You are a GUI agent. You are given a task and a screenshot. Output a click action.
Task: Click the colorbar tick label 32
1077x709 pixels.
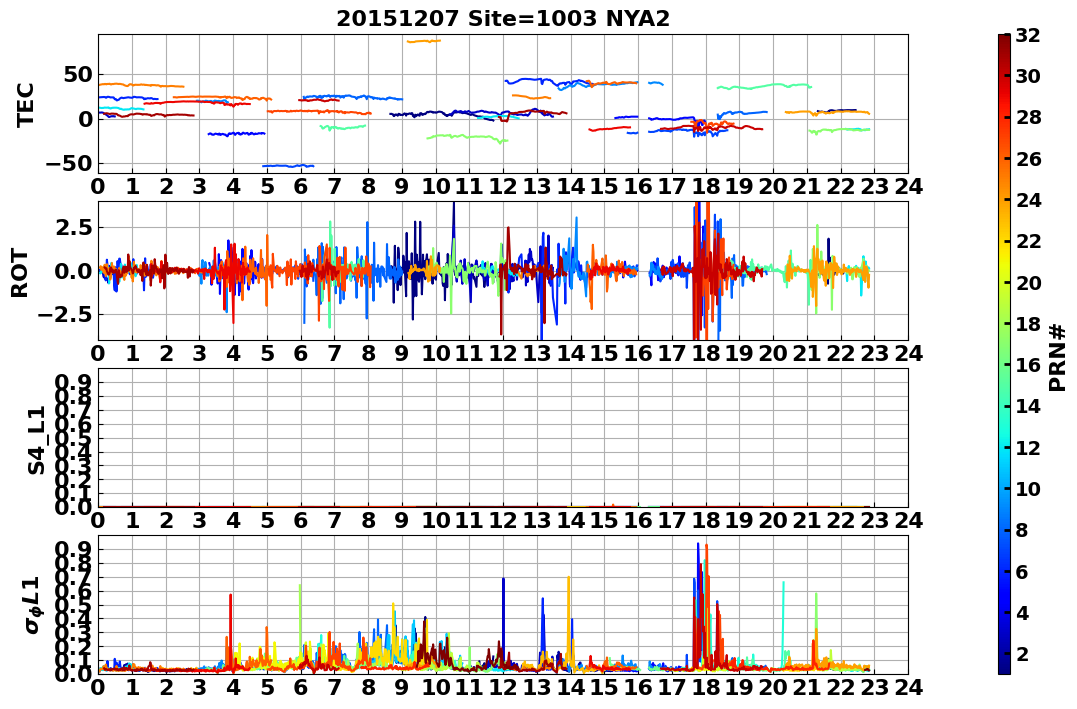[1028, 35]
